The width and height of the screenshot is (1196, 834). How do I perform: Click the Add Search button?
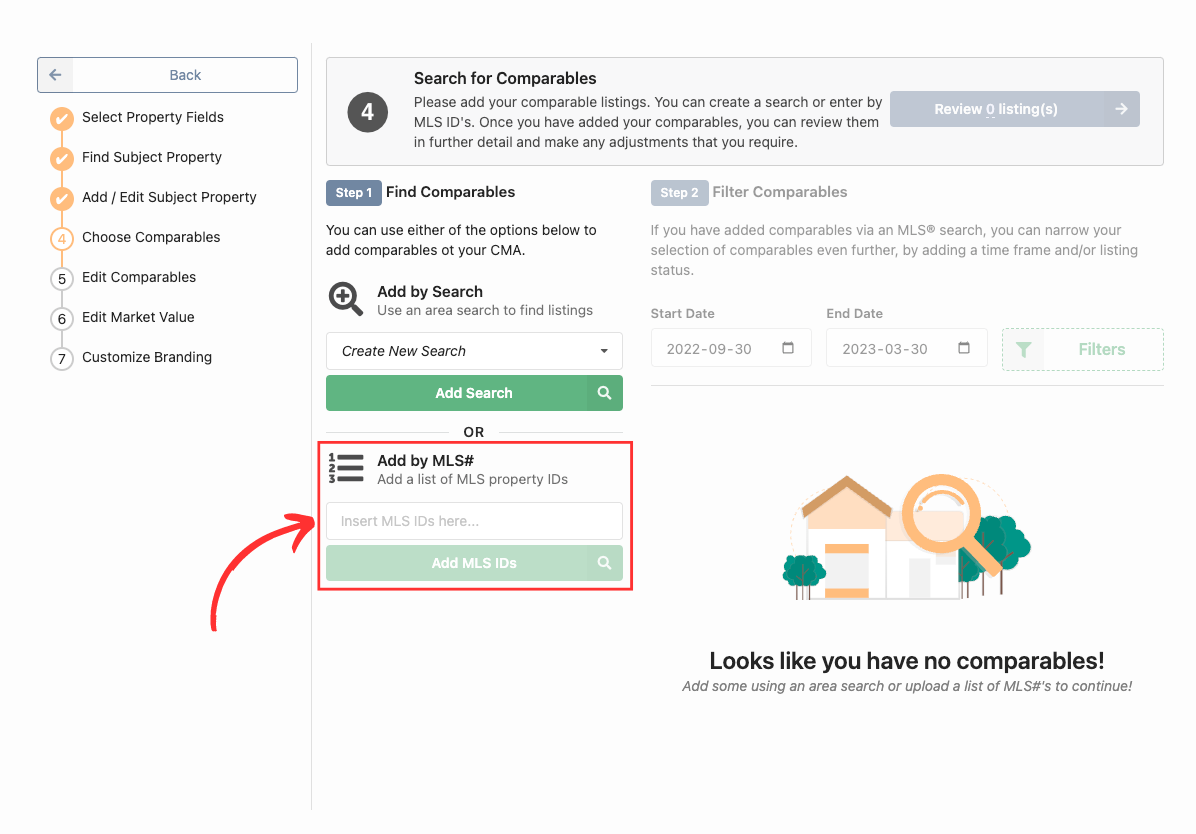click(x=474, y=393)
